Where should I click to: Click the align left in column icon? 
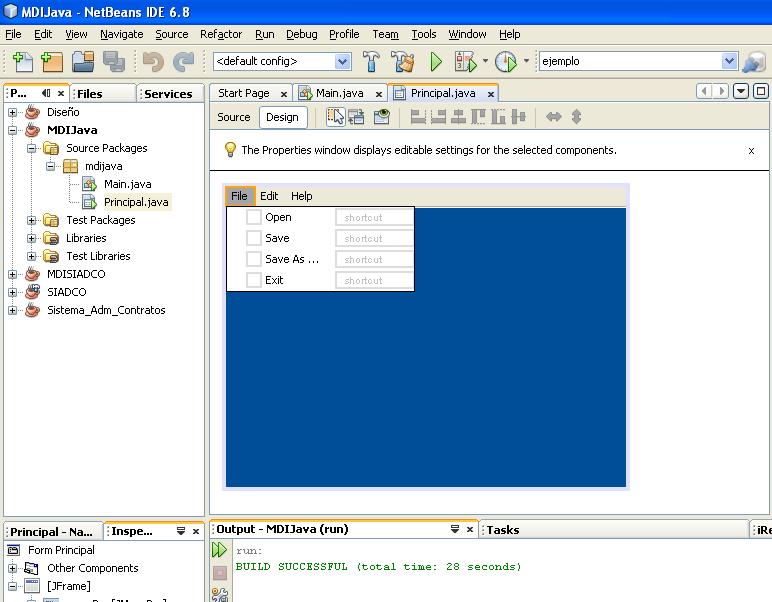[x=418, y=117]
